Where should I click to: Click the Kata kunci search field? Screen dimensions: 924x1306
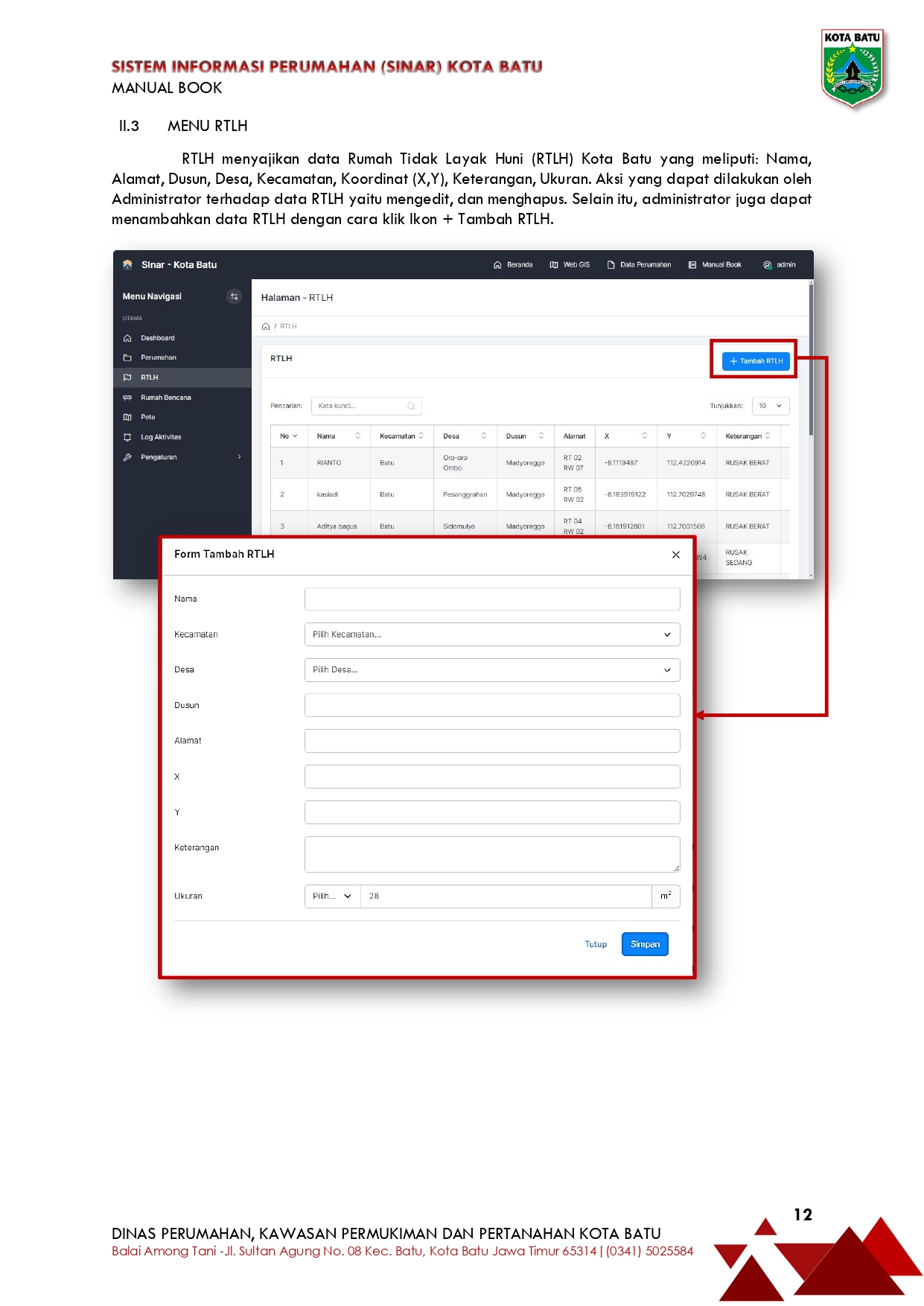coord(366,406)
